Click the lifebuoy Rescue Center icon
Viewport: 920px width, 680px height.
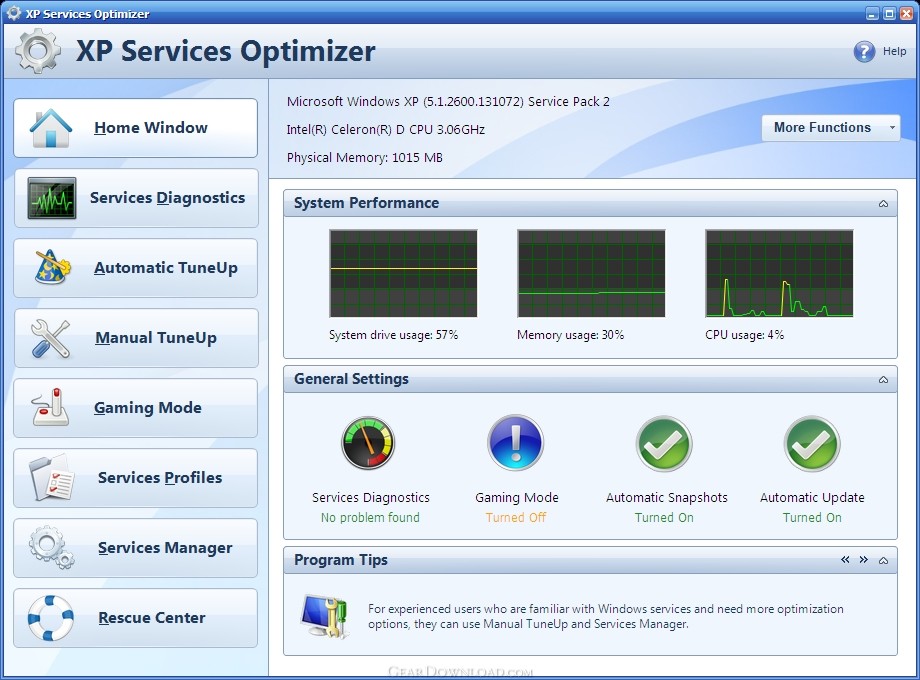click(51, 618)
